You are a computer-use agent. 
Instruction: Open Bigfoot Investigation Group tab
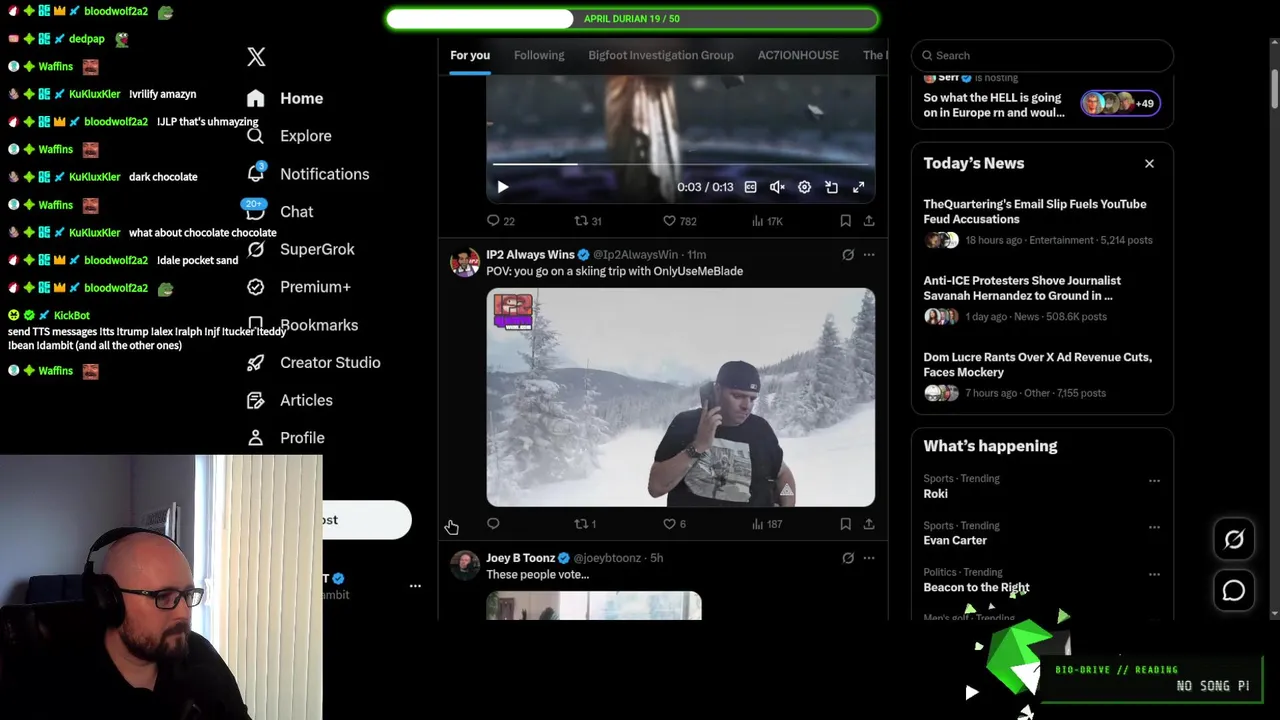coord(661,55)
